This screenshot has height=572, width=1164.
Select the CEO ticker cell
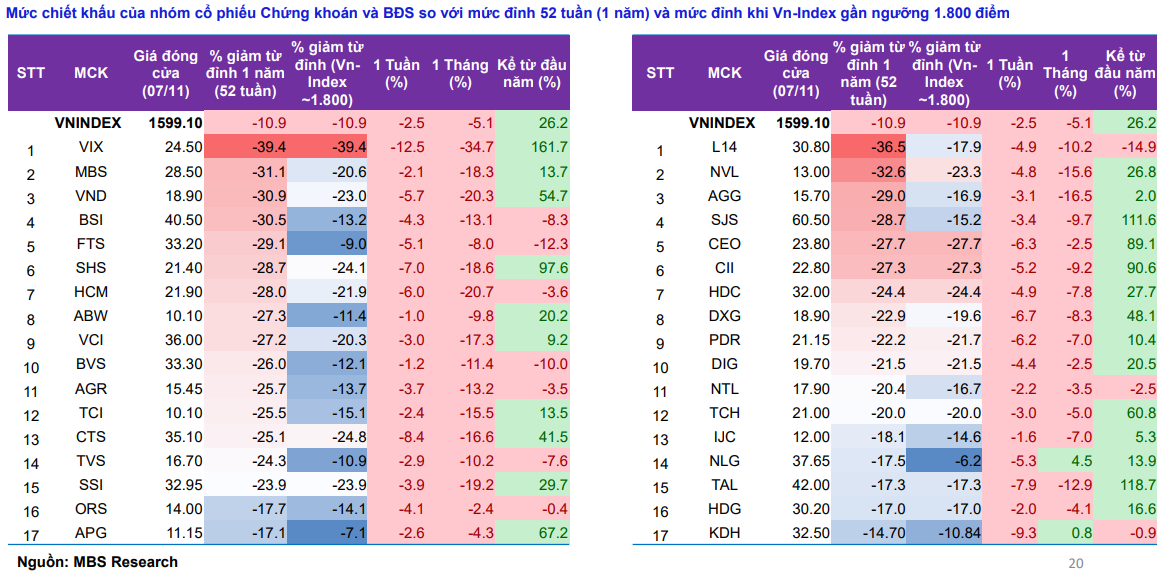coord(724,244)
